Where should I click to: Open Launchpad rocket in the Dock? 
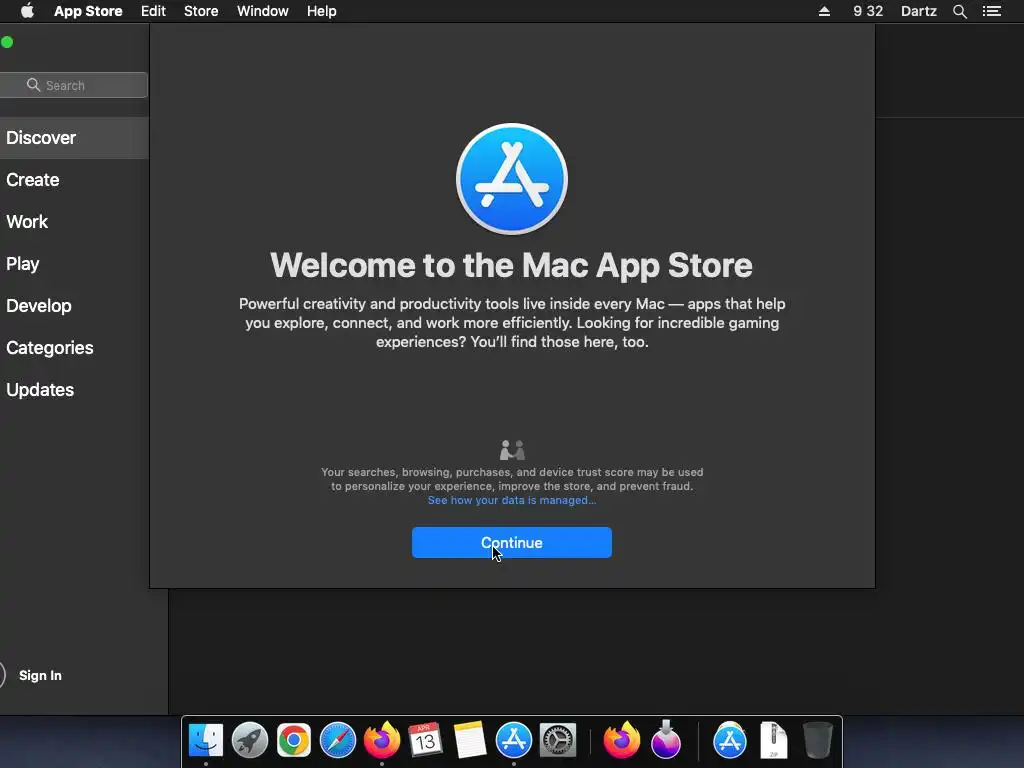(250, 740)
